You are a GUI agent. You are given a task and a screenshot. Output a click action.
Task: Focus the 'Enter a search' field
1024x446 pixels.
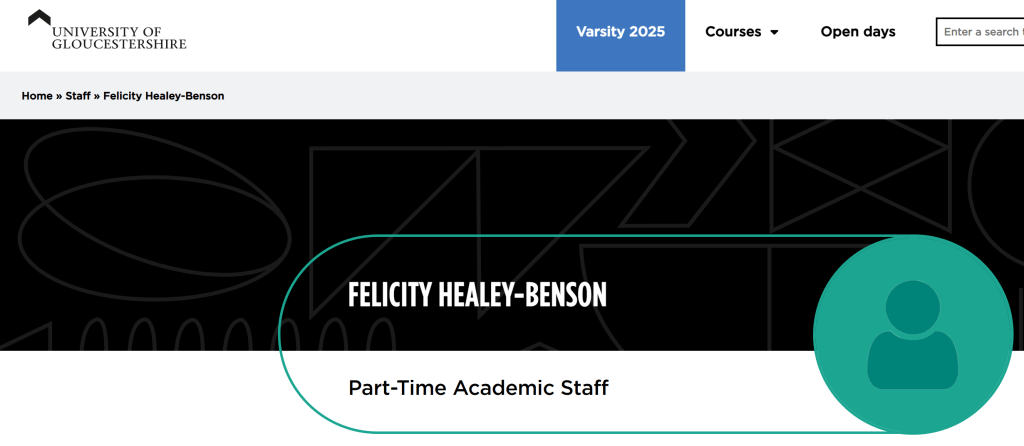coord(981,32)
